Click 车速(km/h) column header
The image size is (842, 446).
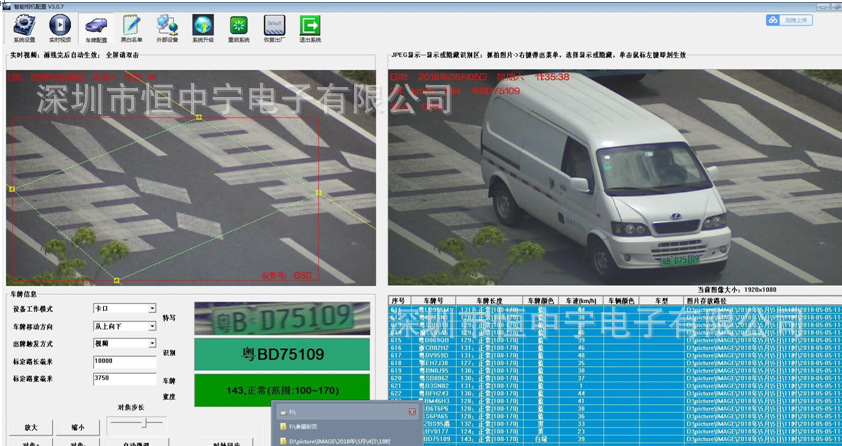coord(580,301)
